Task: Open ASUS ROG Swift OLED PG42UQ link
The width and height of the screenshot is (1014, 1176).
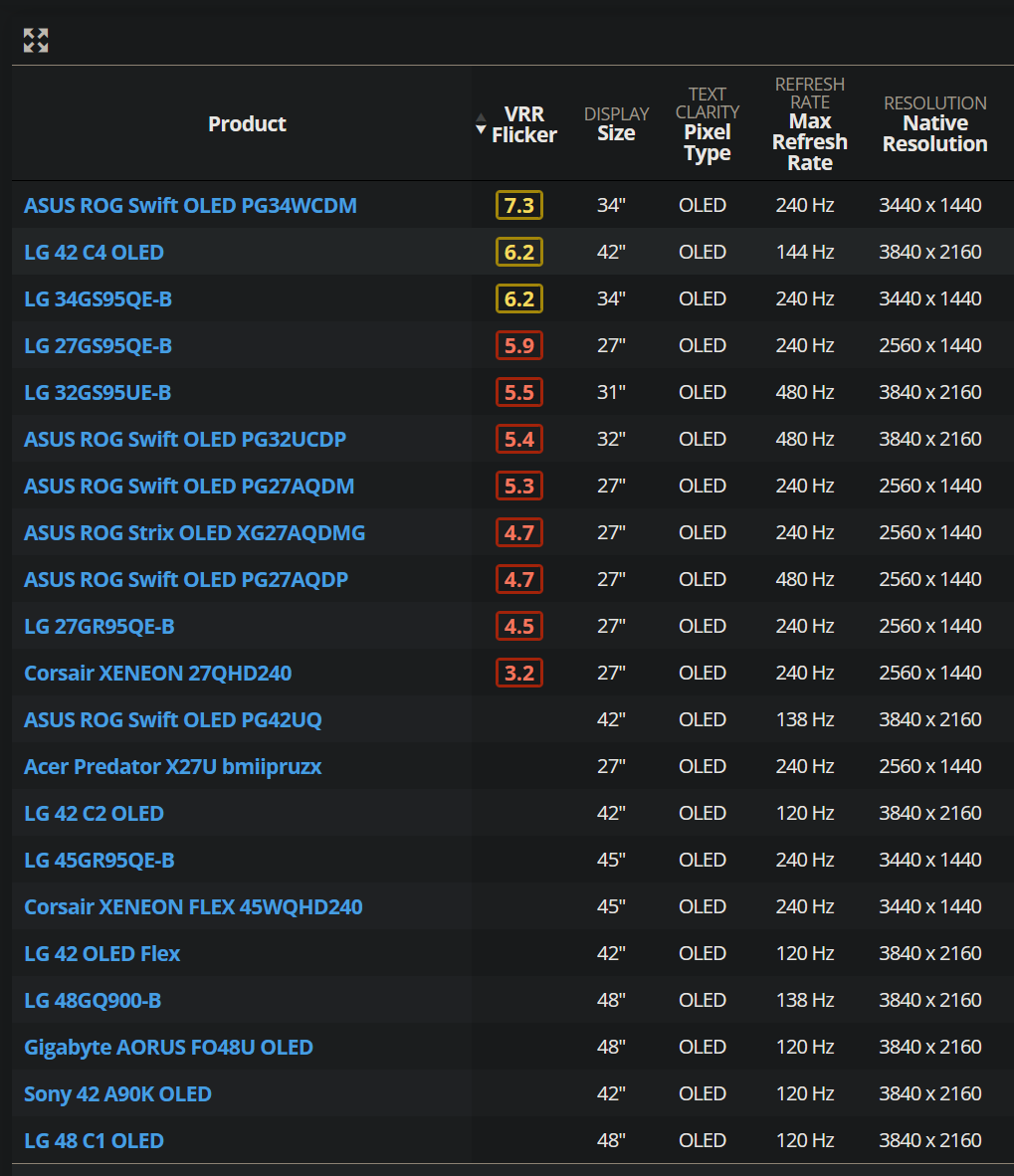Action: click(x=173, y=720)
